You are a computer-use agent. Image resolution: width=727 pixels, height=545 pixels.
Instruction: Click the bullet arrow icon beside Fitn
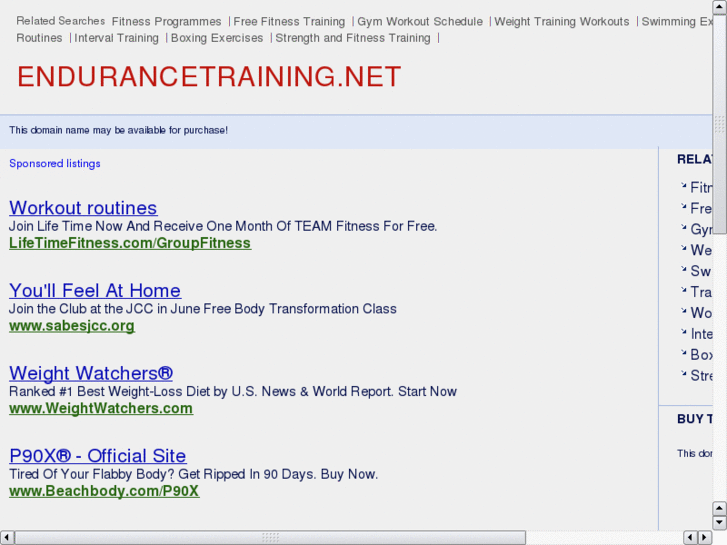[x=683, y=186]
